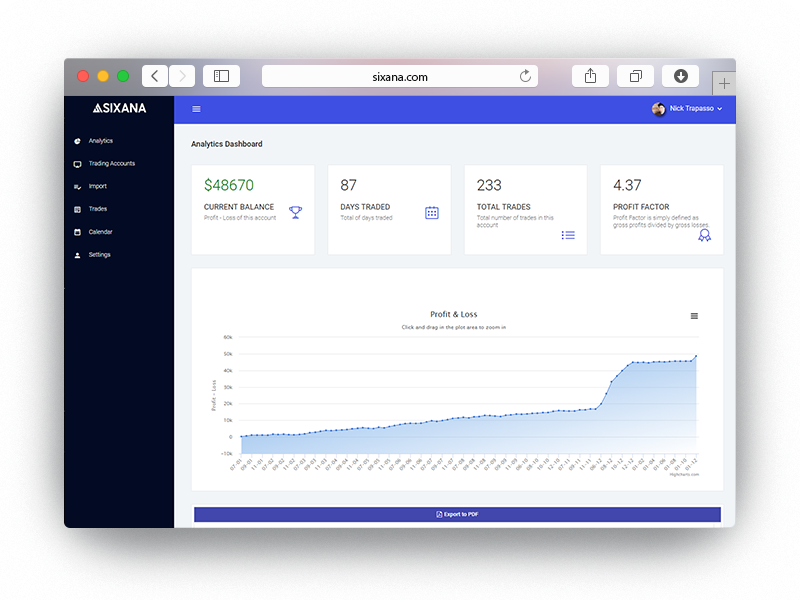Click the Calendar sidebar icon
Viewport: 800px width, 600px height.
pyautogui.click(x=78, y=232)
